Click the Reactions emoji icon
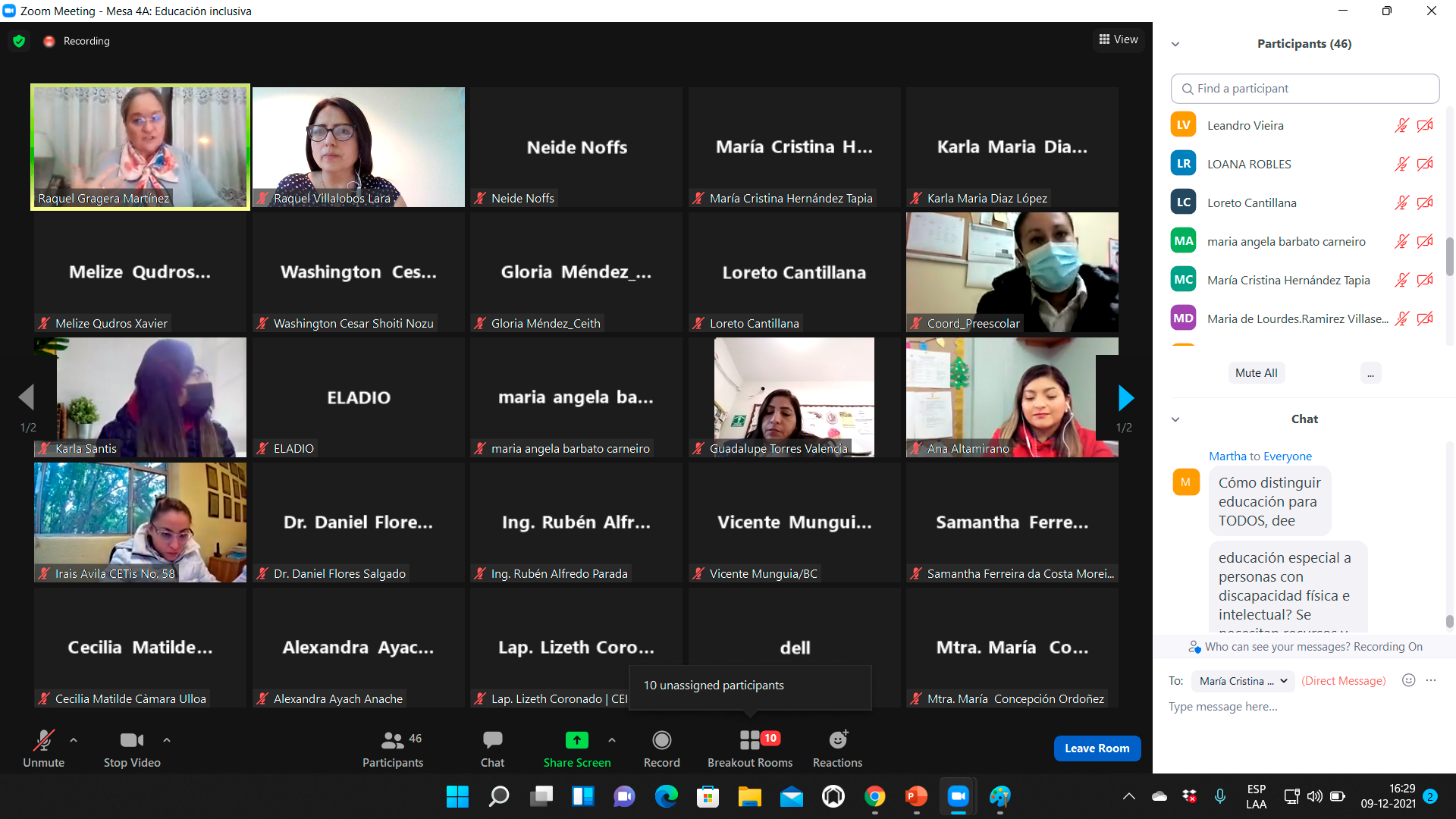 (837, 740)
